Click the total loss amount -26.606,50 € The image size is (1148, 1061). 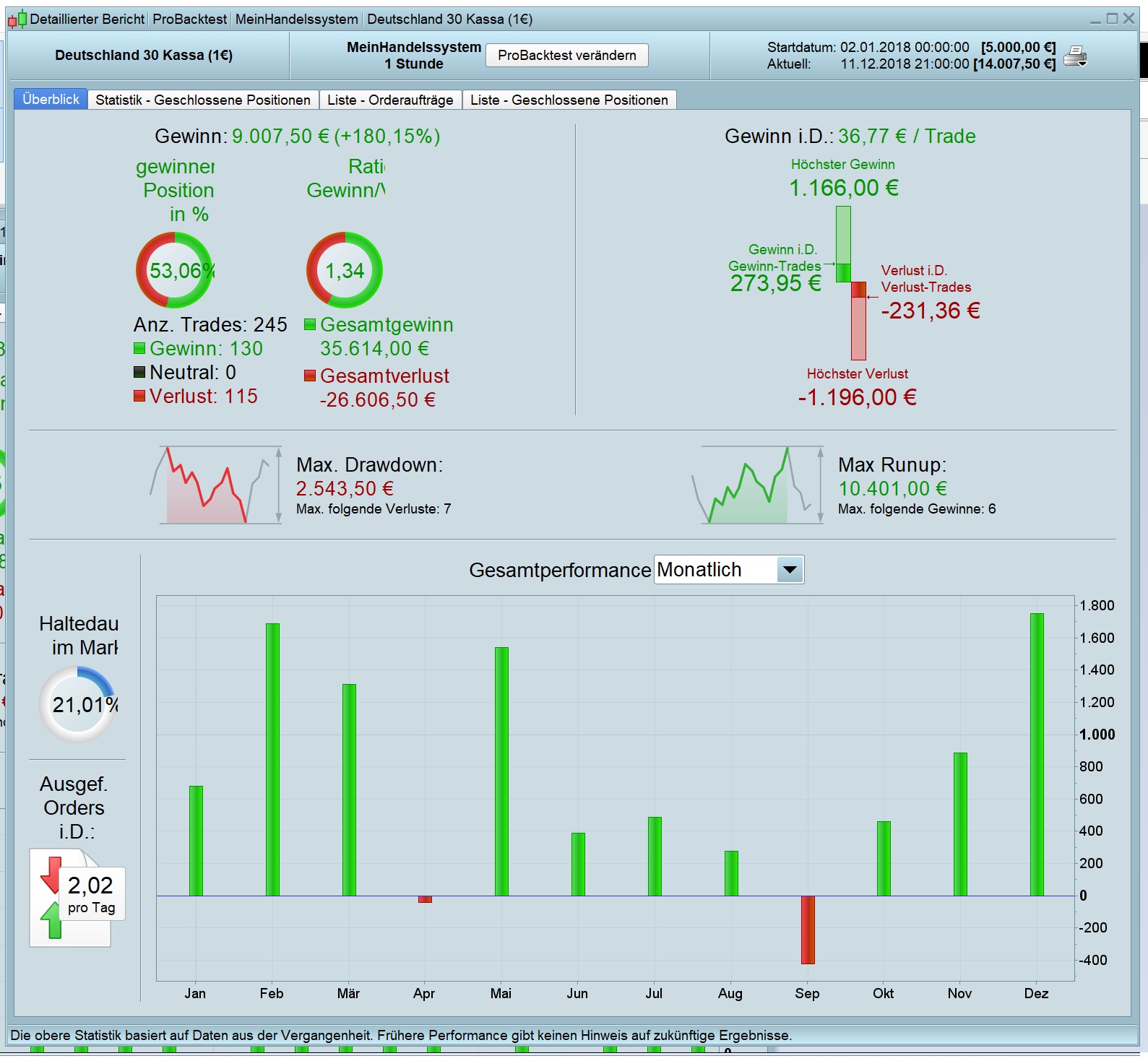click(x=378, y=399)
